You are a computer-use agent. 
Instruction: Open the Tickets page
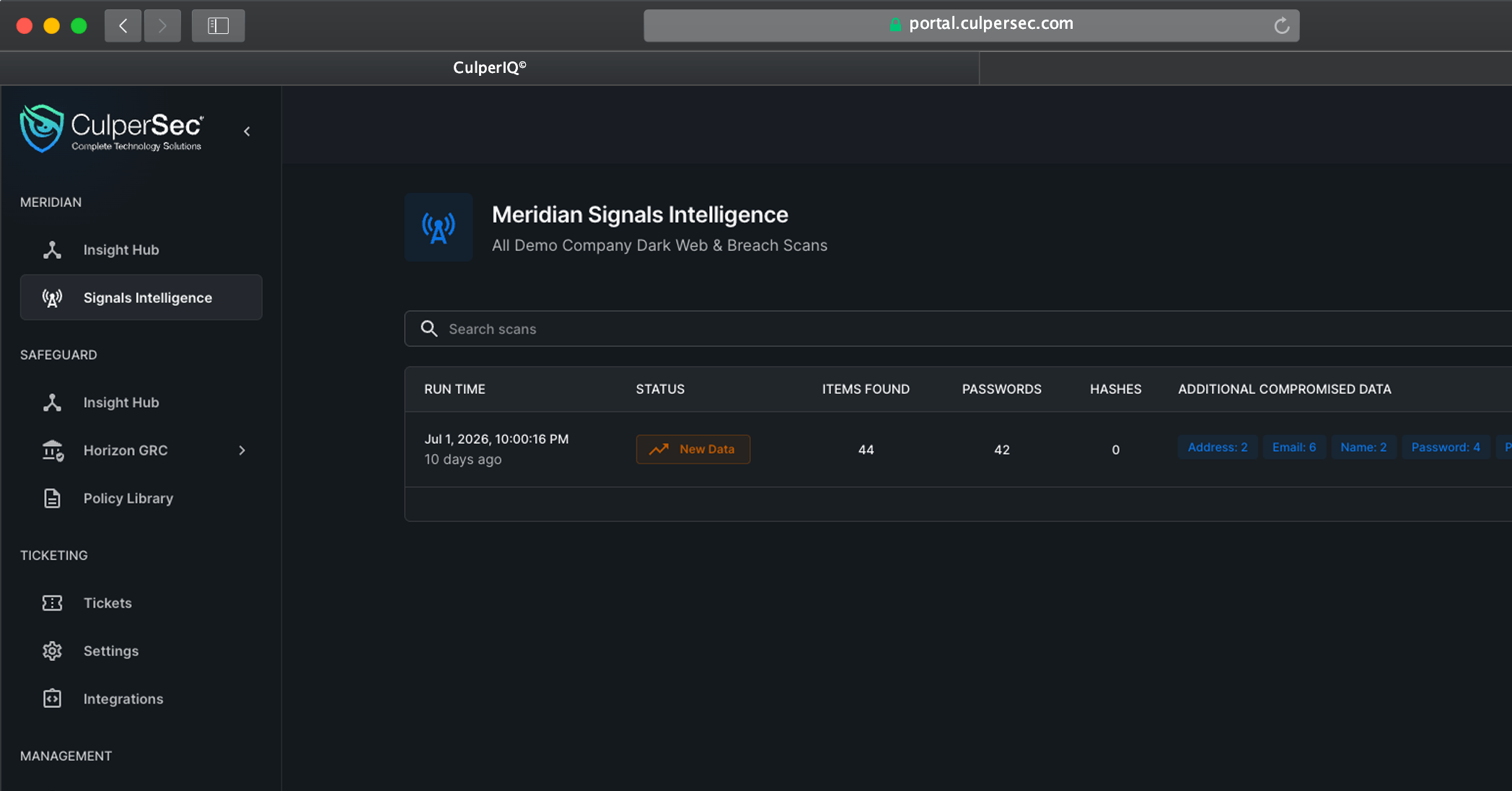[x=107, y=603]
